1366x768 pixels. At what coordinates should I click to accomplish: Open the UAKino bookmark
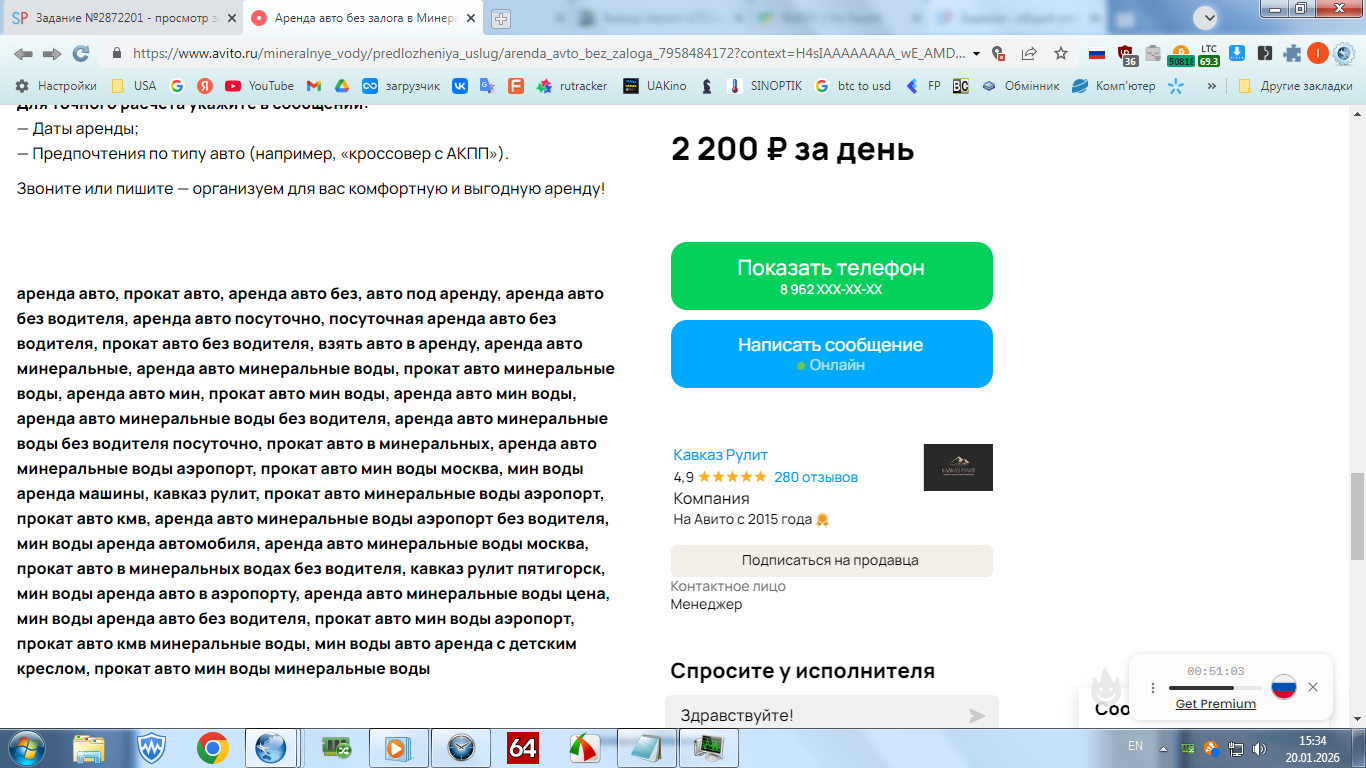point(655,86)
